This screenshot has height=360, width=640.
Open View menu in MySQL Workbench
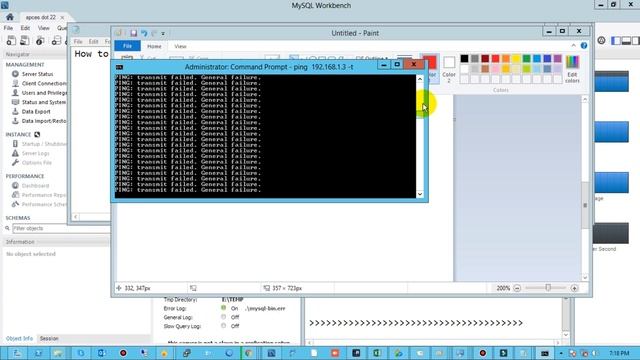(43, 28)
